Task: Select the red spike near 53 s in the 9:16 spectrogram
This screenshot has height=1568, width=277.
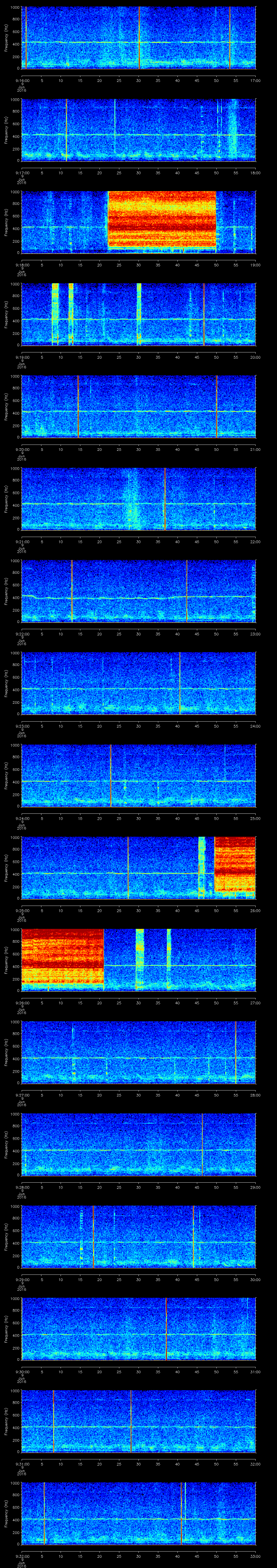Action: click(229, 38)
